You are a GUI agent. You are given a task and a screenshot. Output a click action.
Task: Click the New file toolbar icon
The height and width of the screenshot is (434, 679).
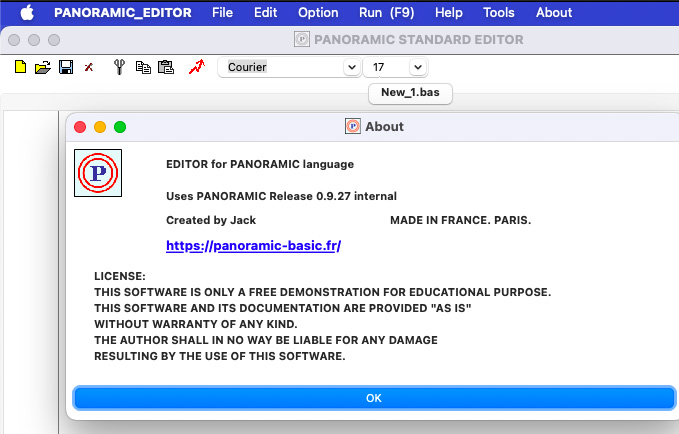click(x=20, y=67)
